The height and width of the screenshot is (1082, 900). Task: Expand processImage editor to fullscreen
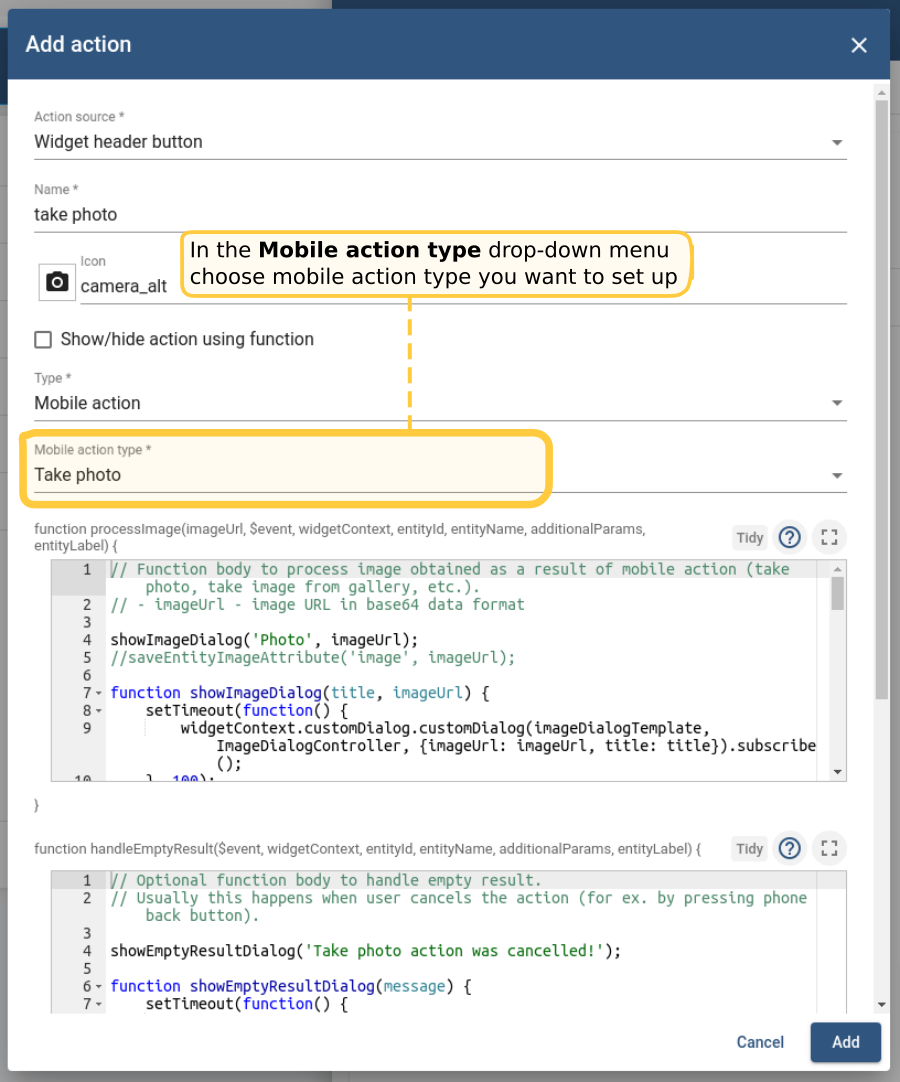point(828,538)
